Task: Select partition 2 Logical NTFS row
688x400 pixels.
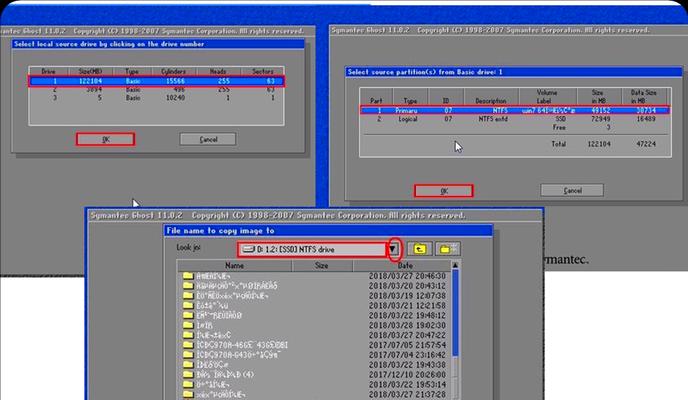Action: [x=515, y=119]
